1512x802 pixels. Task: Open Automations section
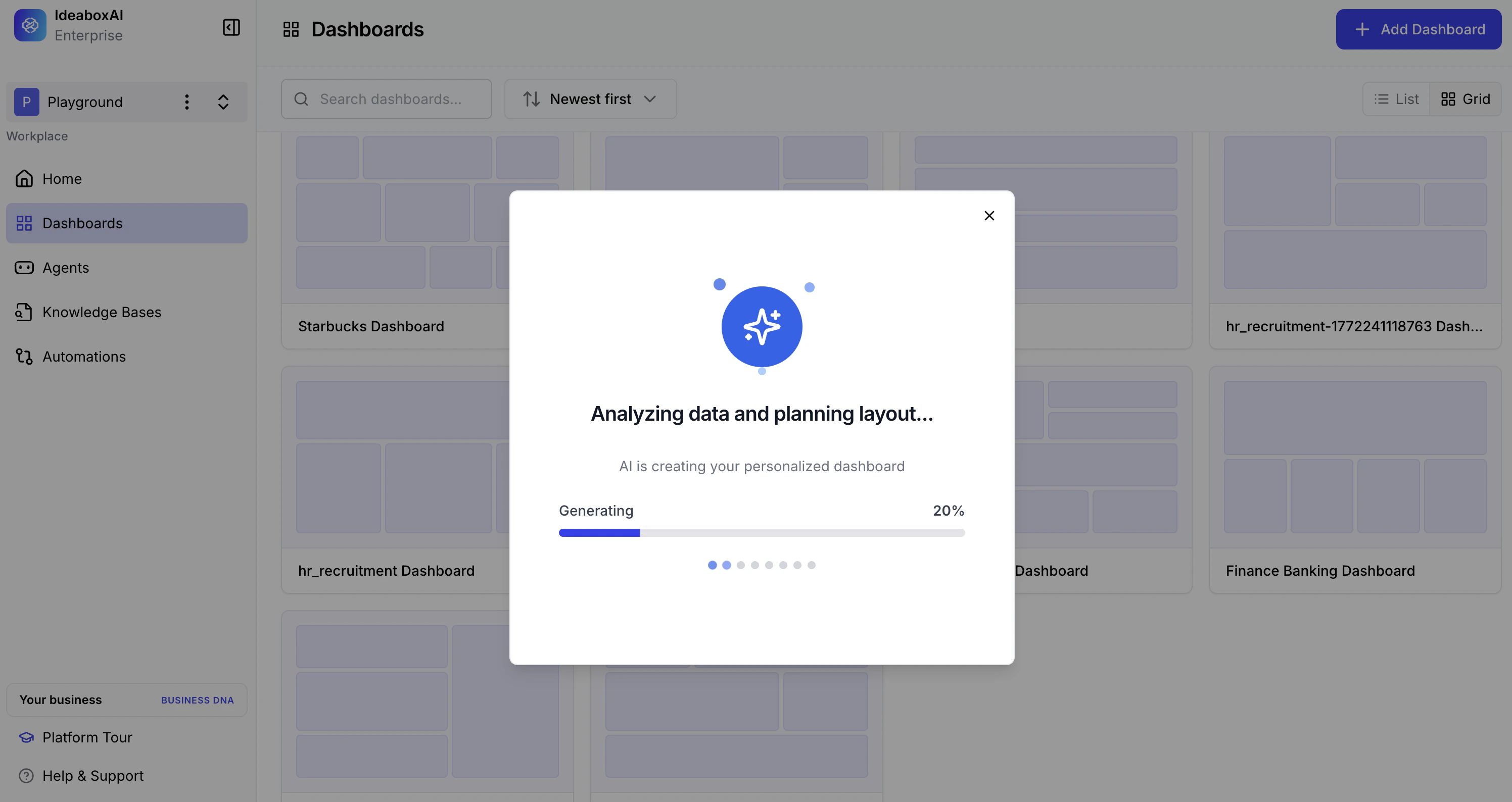point(127,357)
